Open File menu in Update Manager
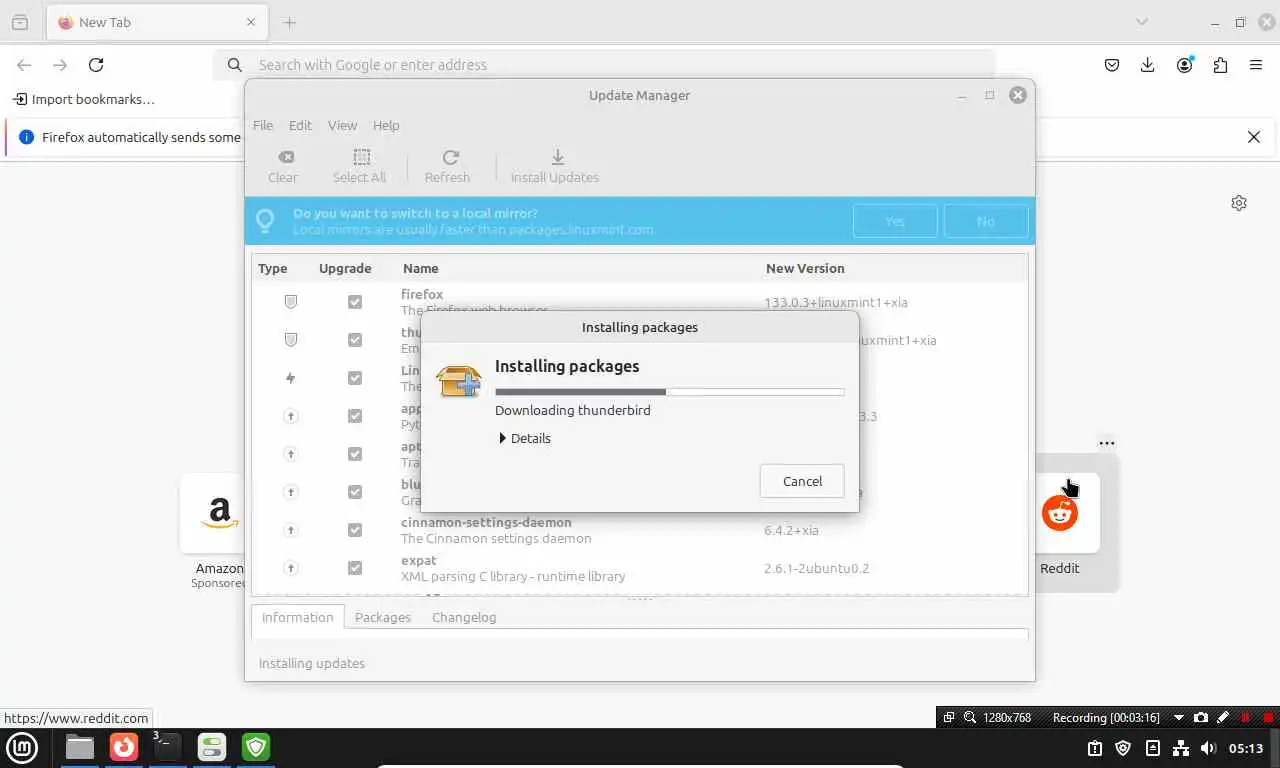The height and width of the screenshot is (768, 1280). pyautogui.click(x=263, y=125)
